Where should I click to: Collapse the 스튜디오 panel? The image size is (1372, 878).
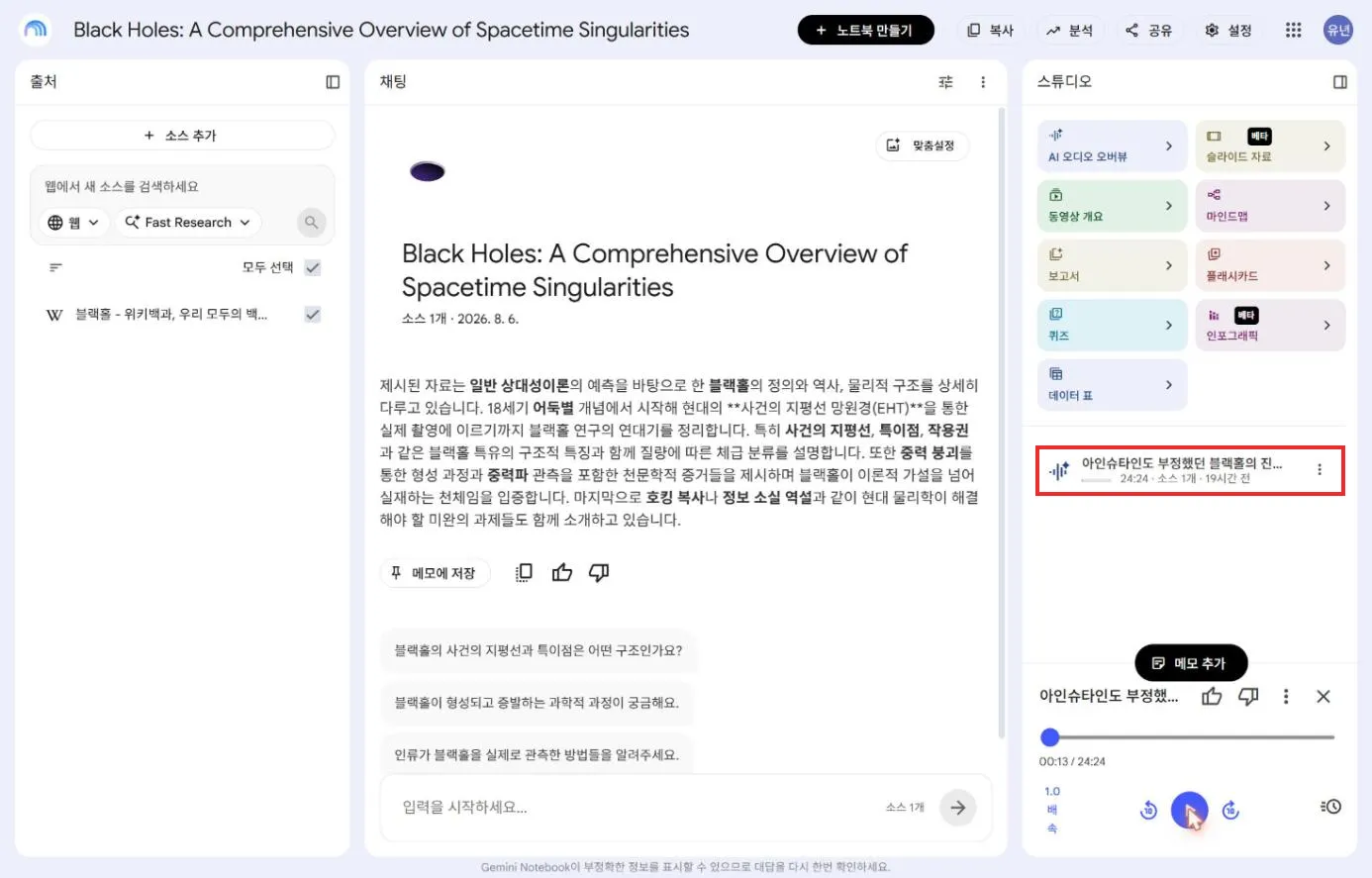click(1339, 82)
